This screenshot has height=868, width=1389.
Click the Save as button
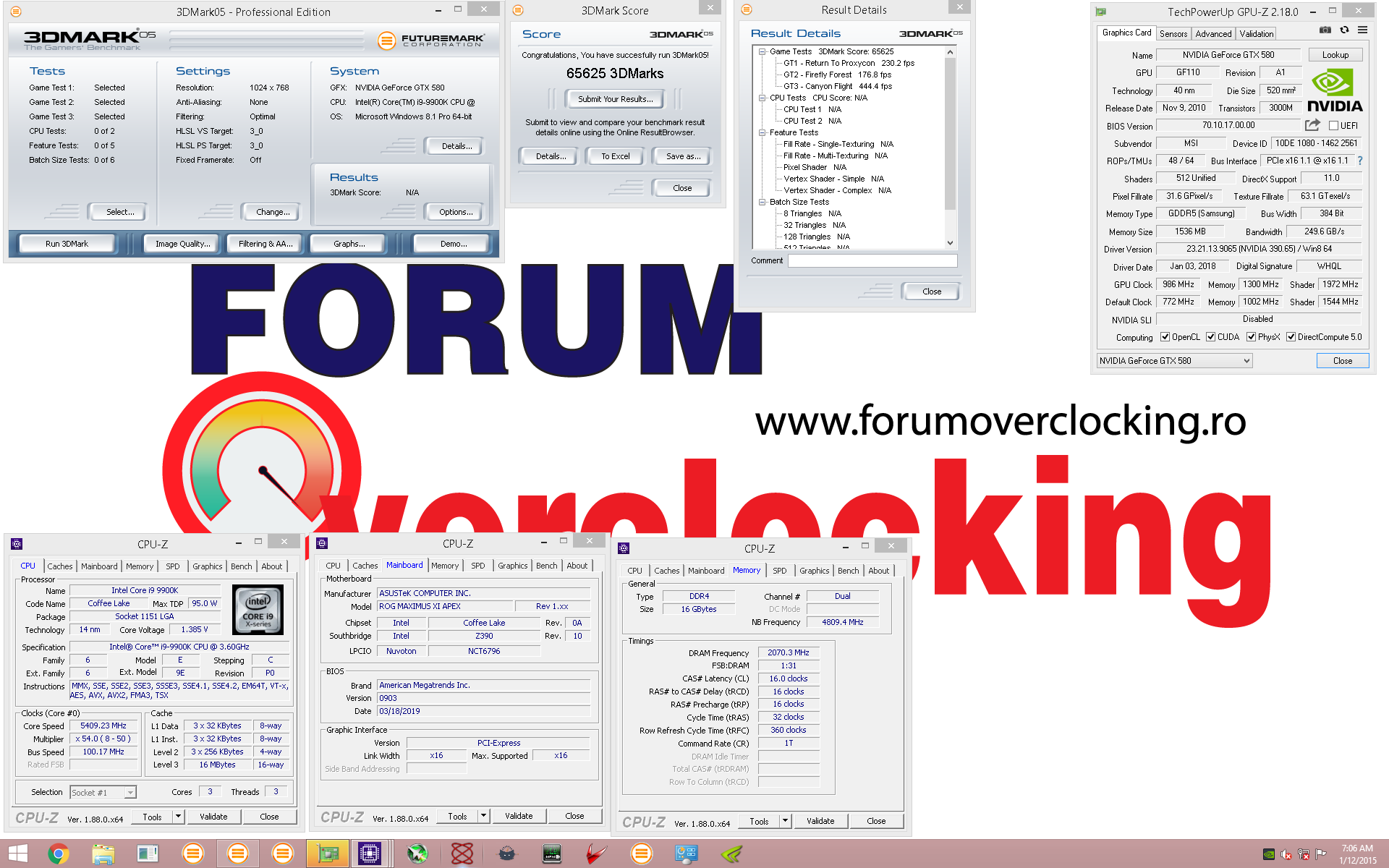pyautogui.click(x=683, y=156)
